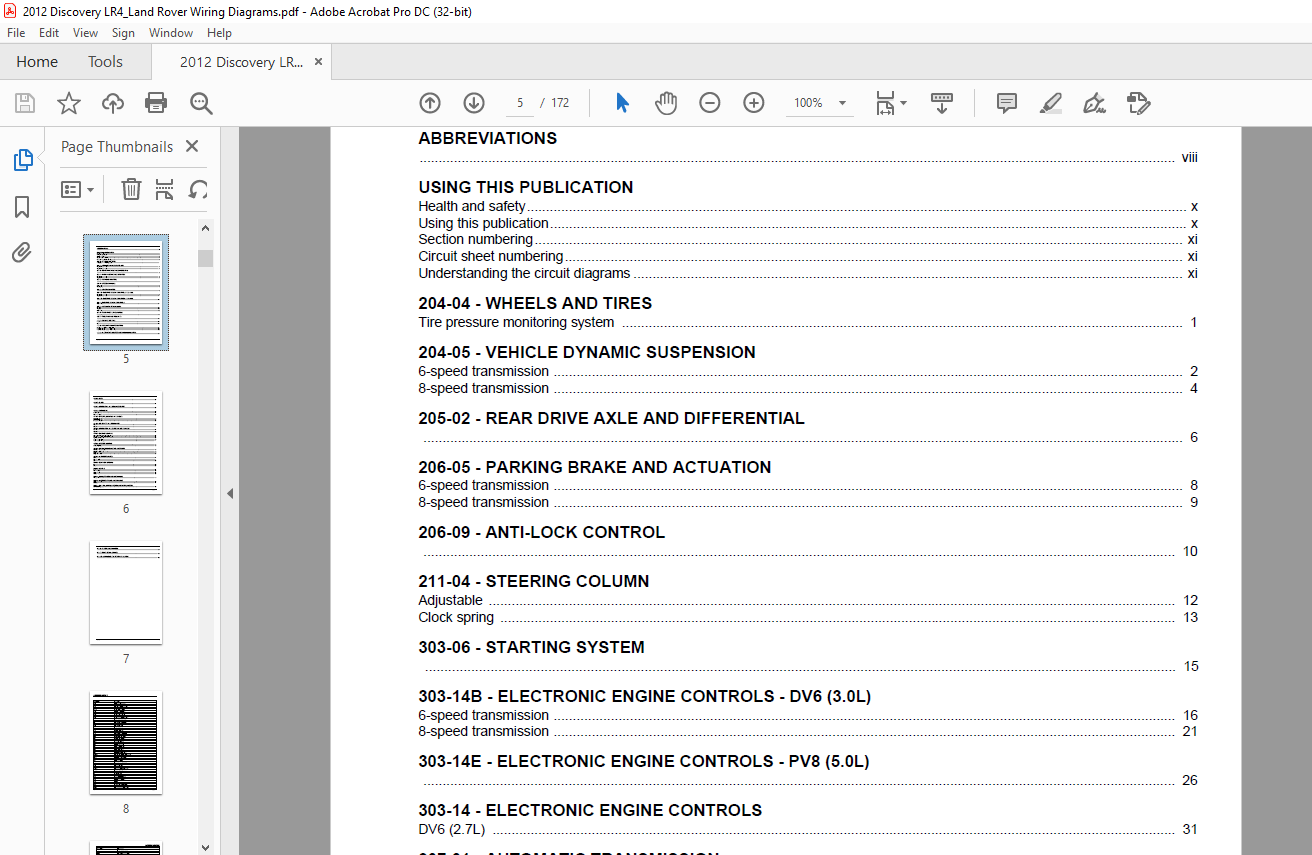
Task: Click the scrolling mode icon
Action: click(942, 103)
